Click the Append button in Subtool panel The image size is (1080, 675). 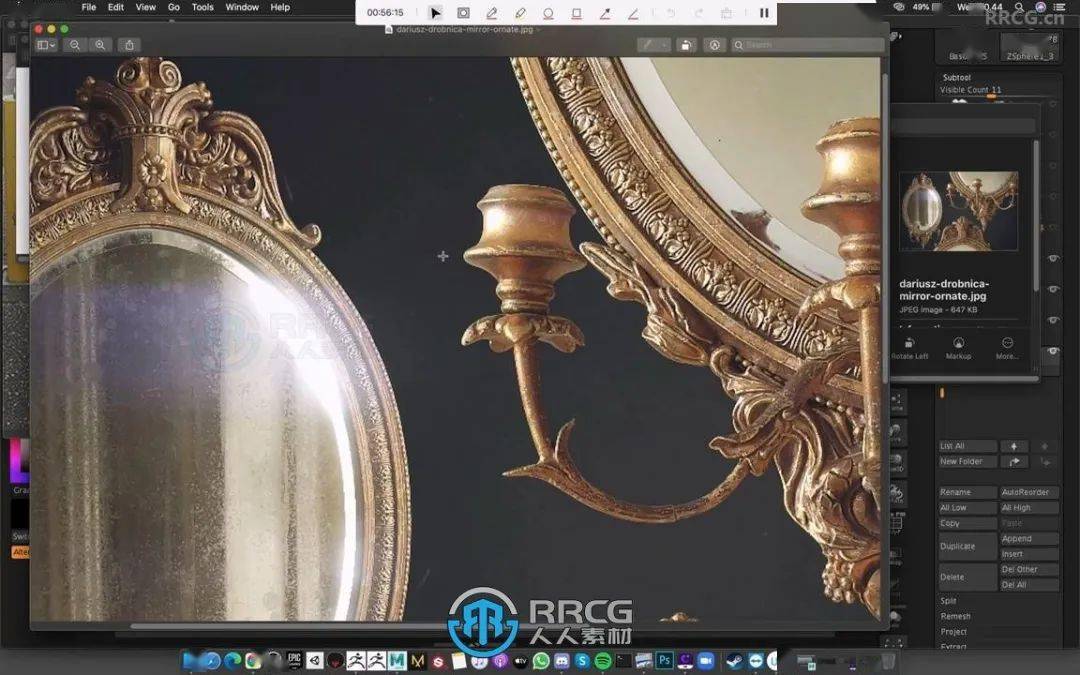(1028, 539)
